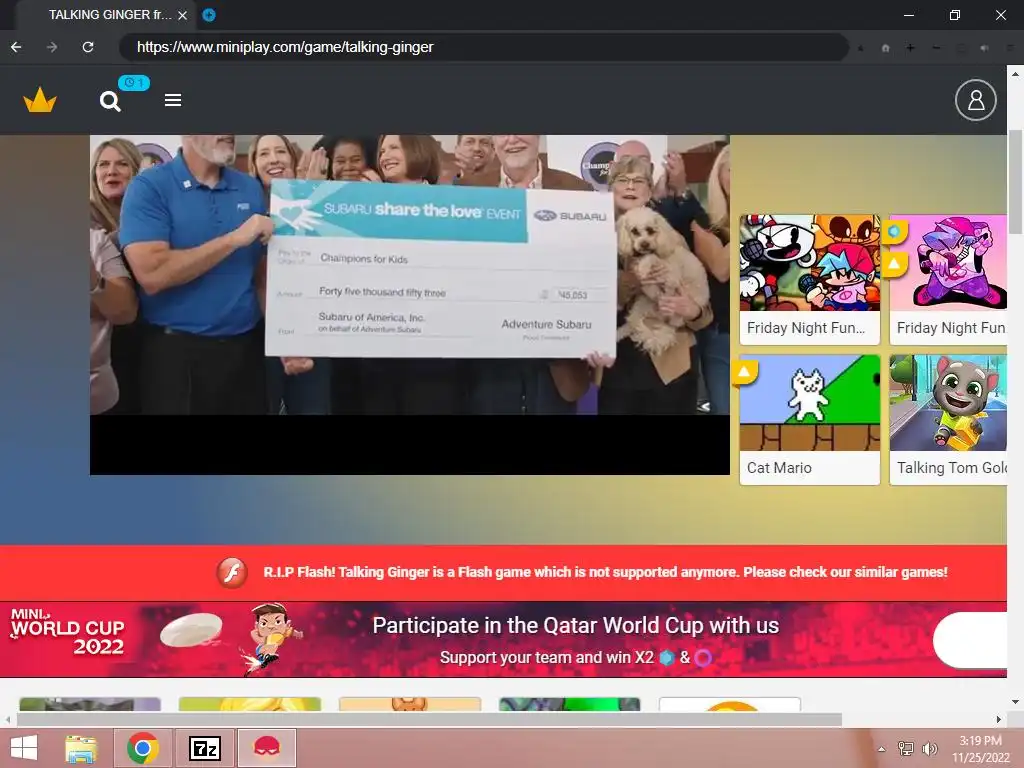The width and height of the screenshot is (1024, 768).
Task: Switch to Google Chrome in taskbar
Action: point(143,748)
